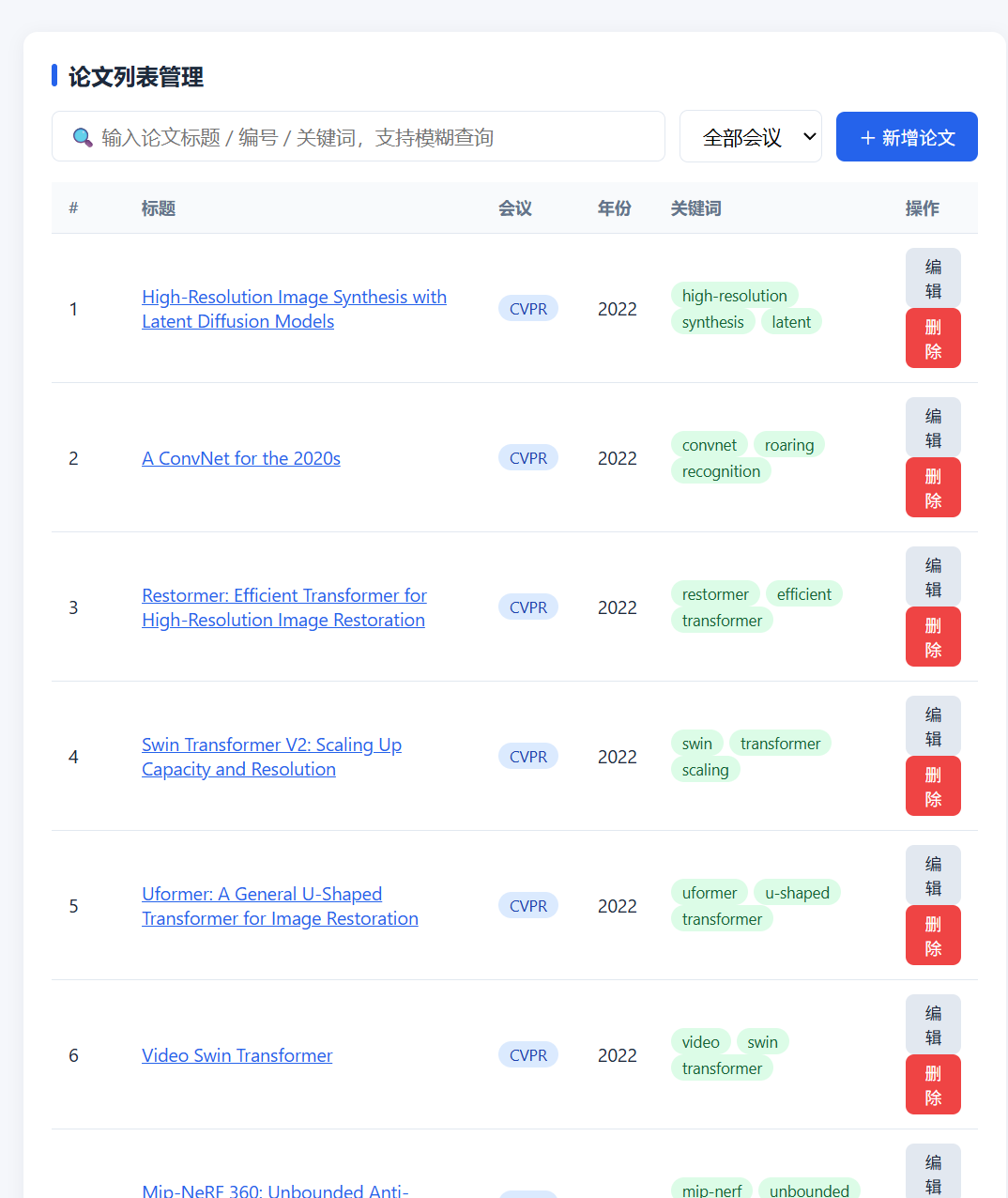The image size is (1008, 1198).
Task: Click CVPR badge in Uformer row
Action: (x=528, y=906)
